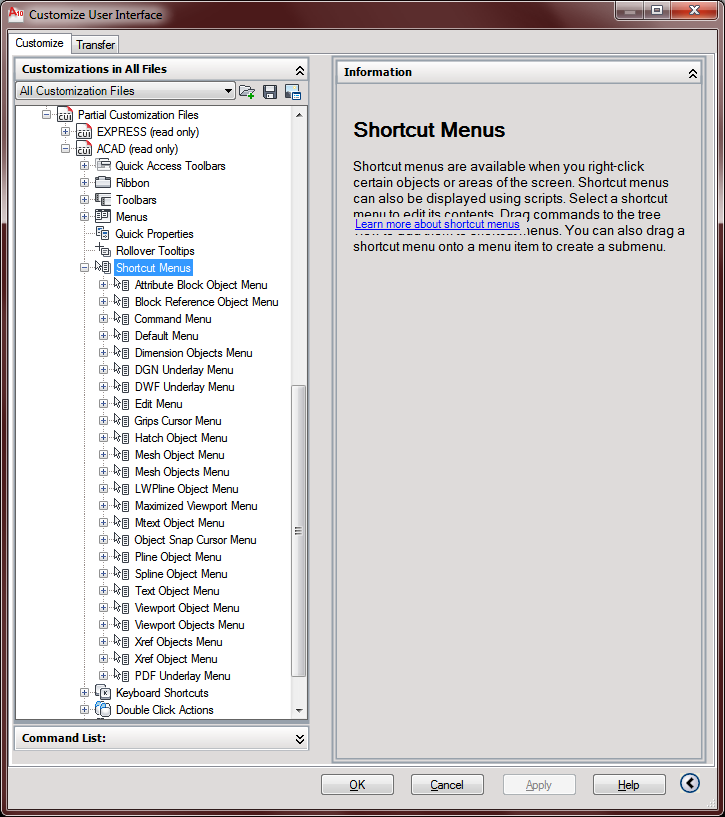Click the Double Click Actions node icon
The width and height of the screenshot is (725, 817).
pos(103,709)
